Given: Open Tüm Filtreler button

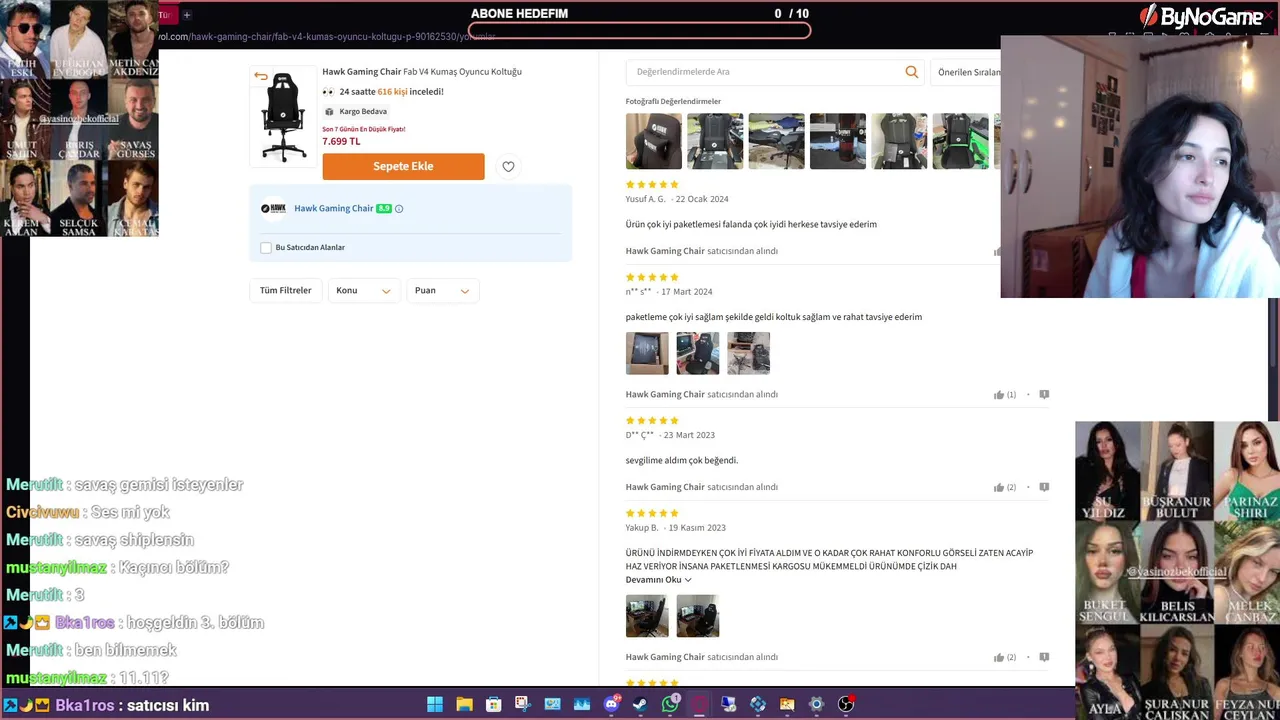Looking at the screenshot, I should 285,291.
